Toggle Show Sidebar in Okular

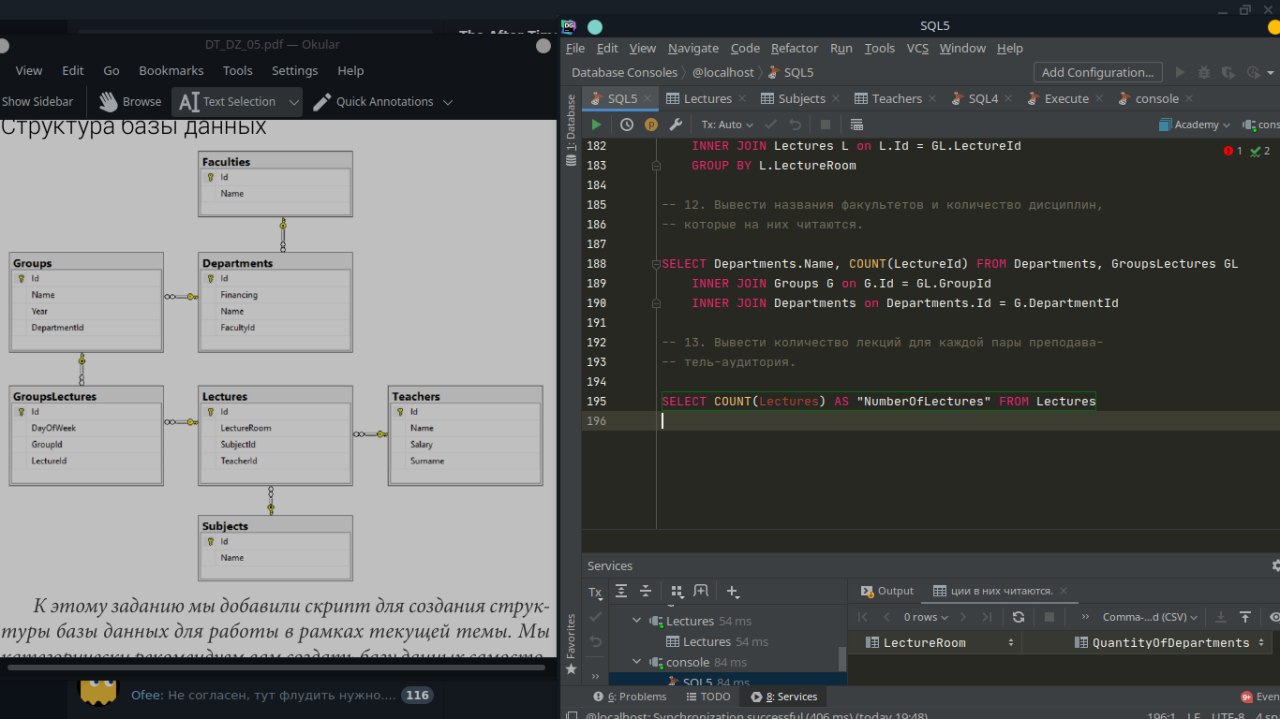[x=37, y=101]
